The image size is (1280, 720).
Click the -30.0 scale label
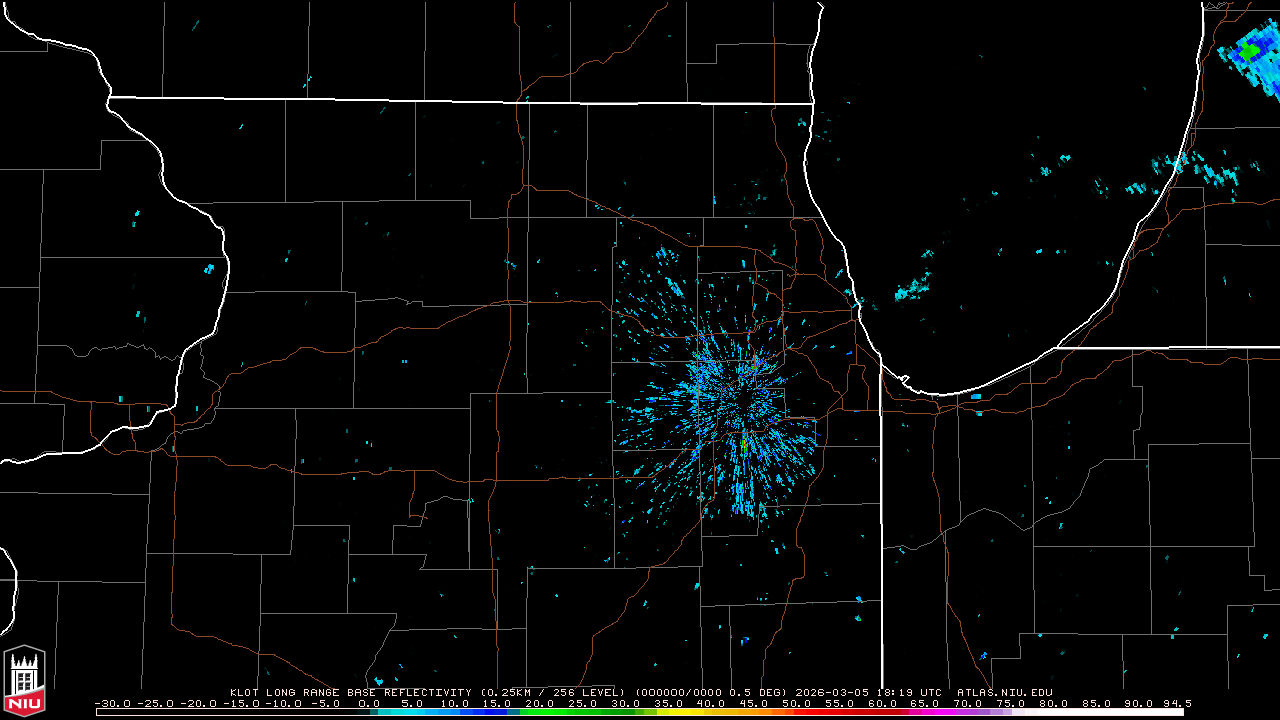coord(111,704)
